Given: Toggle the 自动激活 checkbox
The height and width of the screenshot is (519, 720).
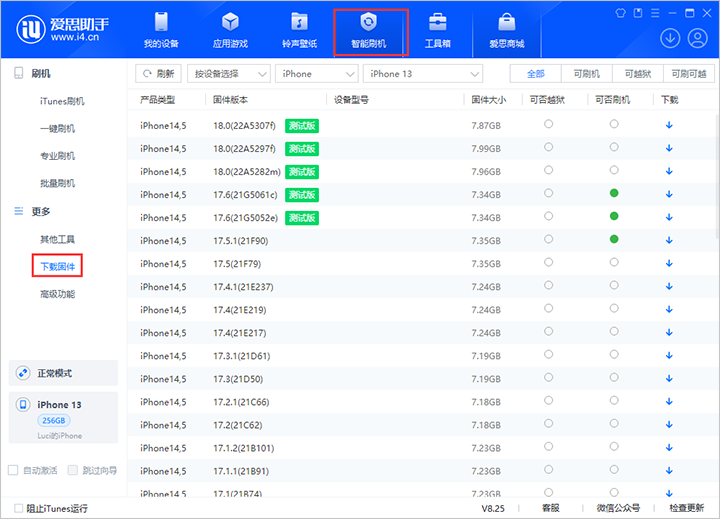Looking at the screenshot, I should [13, 470].
